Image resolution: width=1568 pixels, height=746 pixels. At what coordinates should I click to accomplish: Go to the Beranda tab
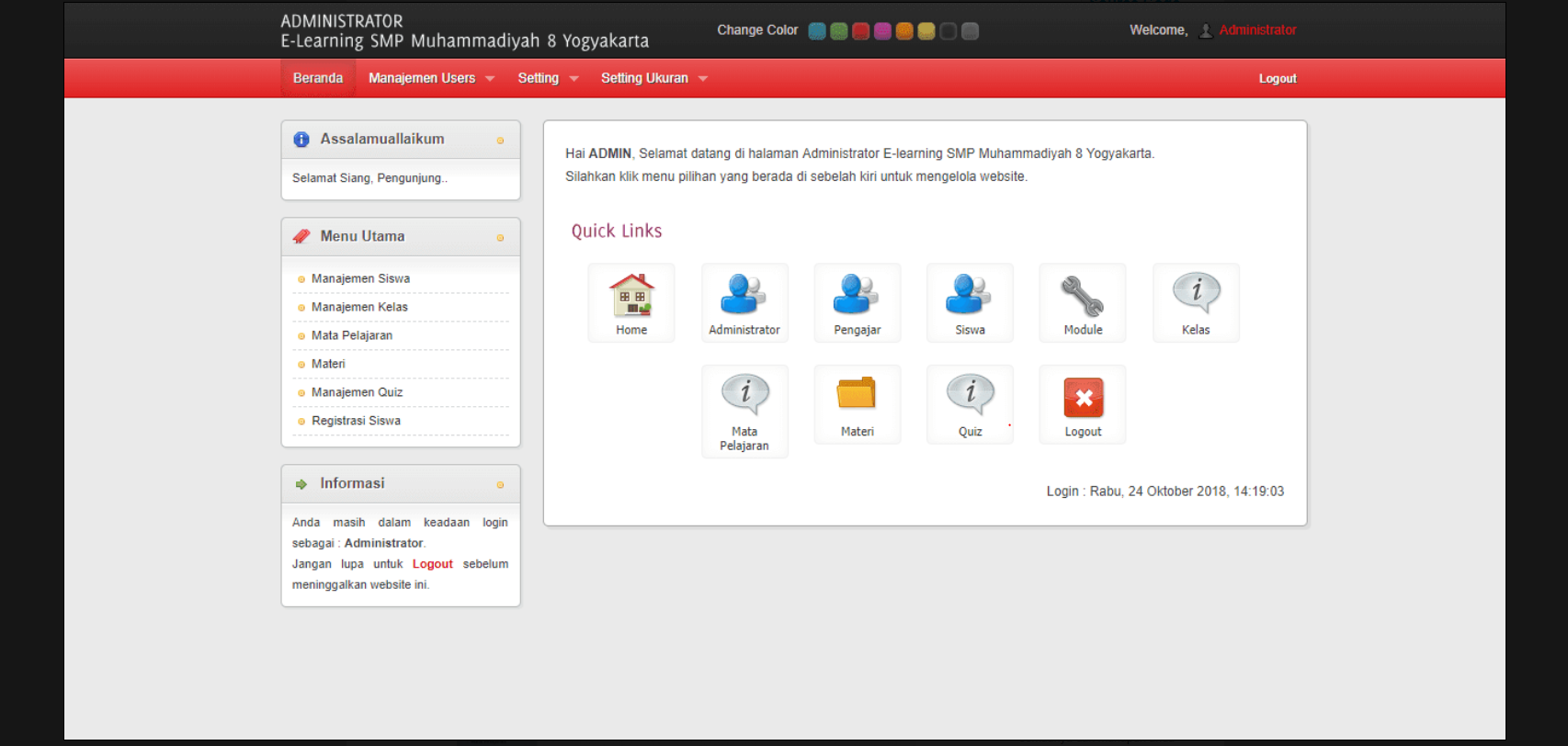point(318,78)
